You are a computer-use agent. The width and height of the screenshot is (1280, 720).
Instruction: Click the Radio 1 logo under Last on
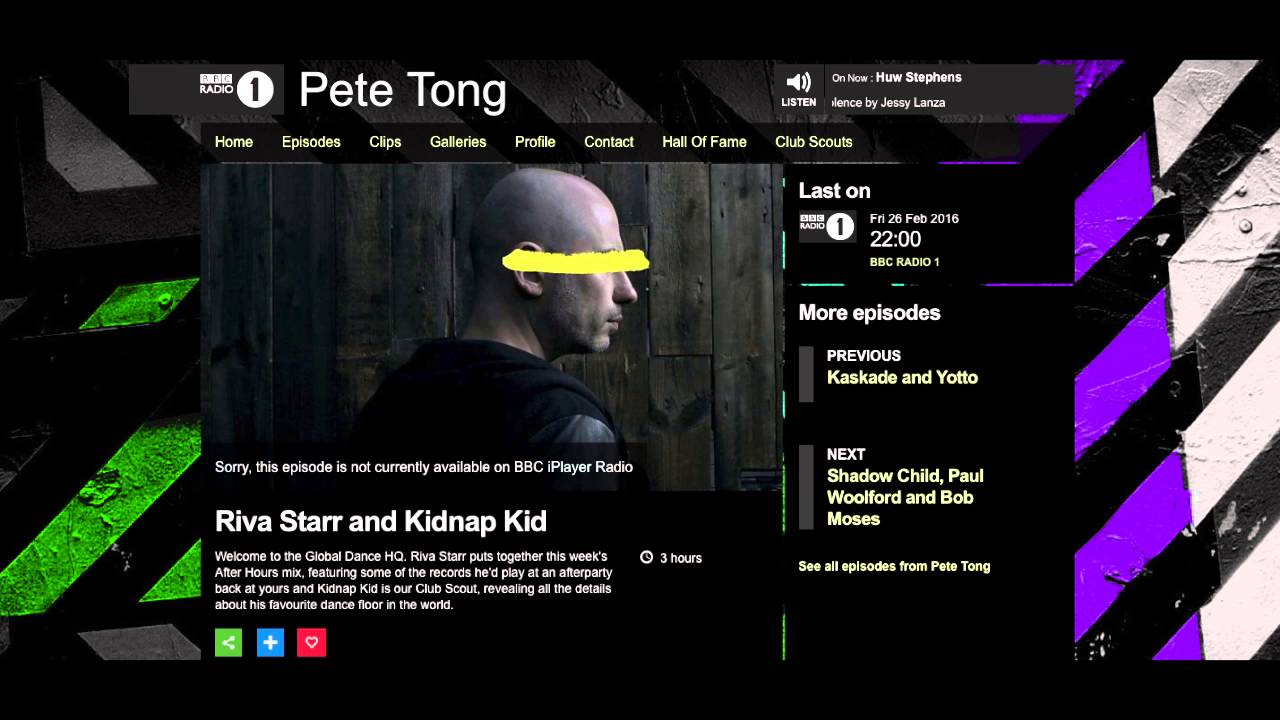(827, 227)
